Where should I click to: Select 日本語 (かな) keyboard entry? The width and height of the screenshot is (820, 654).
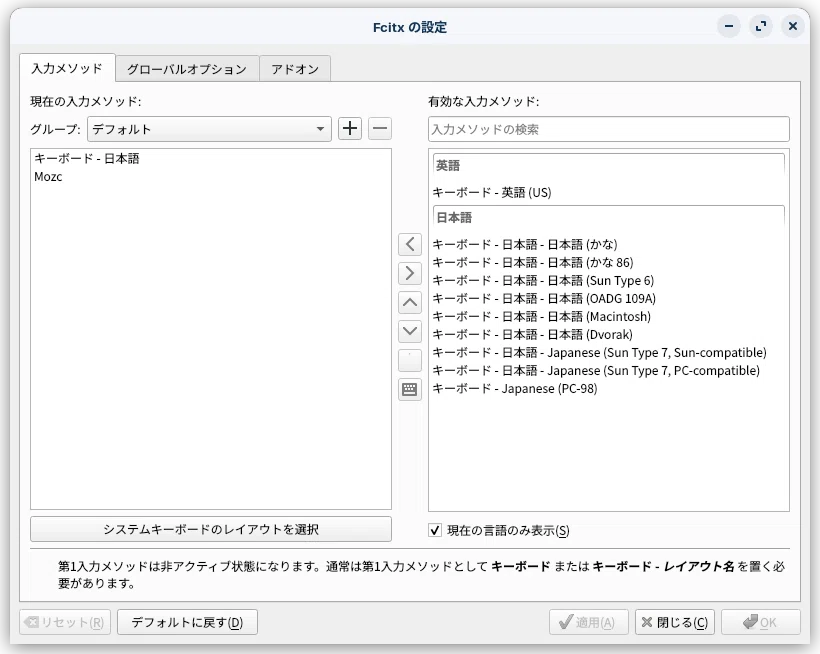[x=609, y=245]
